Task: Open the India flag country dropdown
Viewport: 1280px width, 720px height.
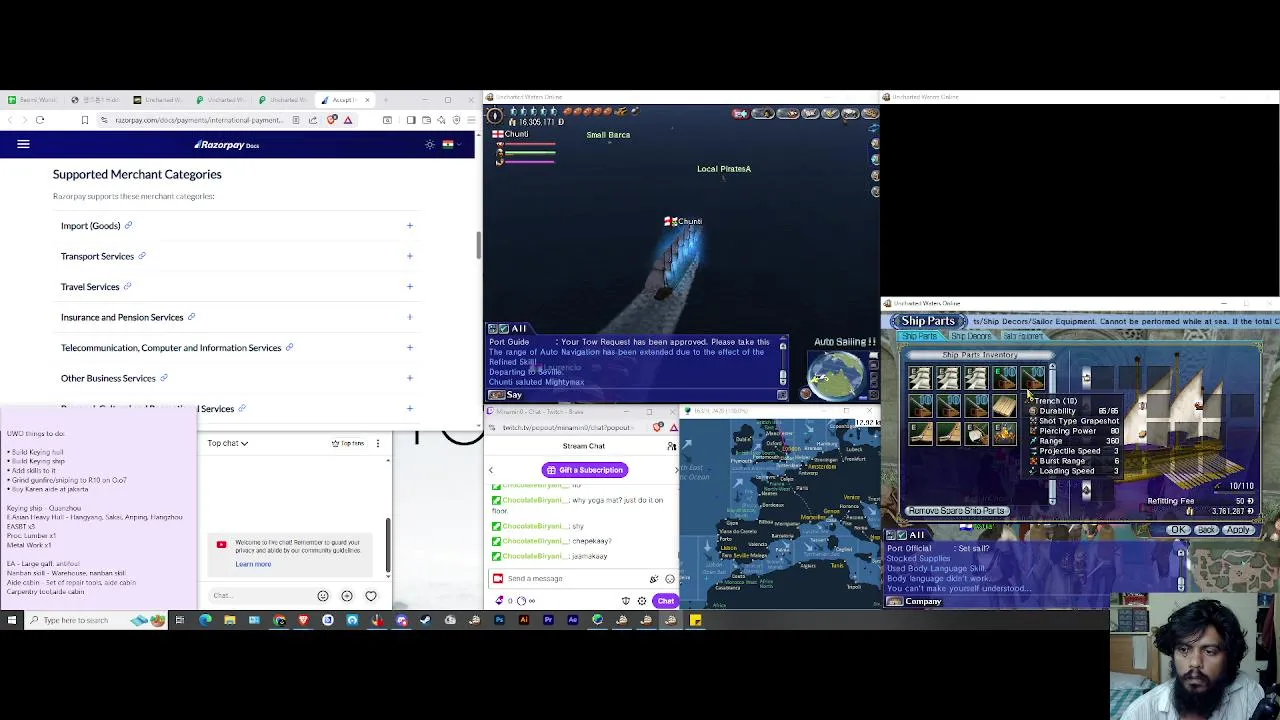Action: click(x=451, y=145)
